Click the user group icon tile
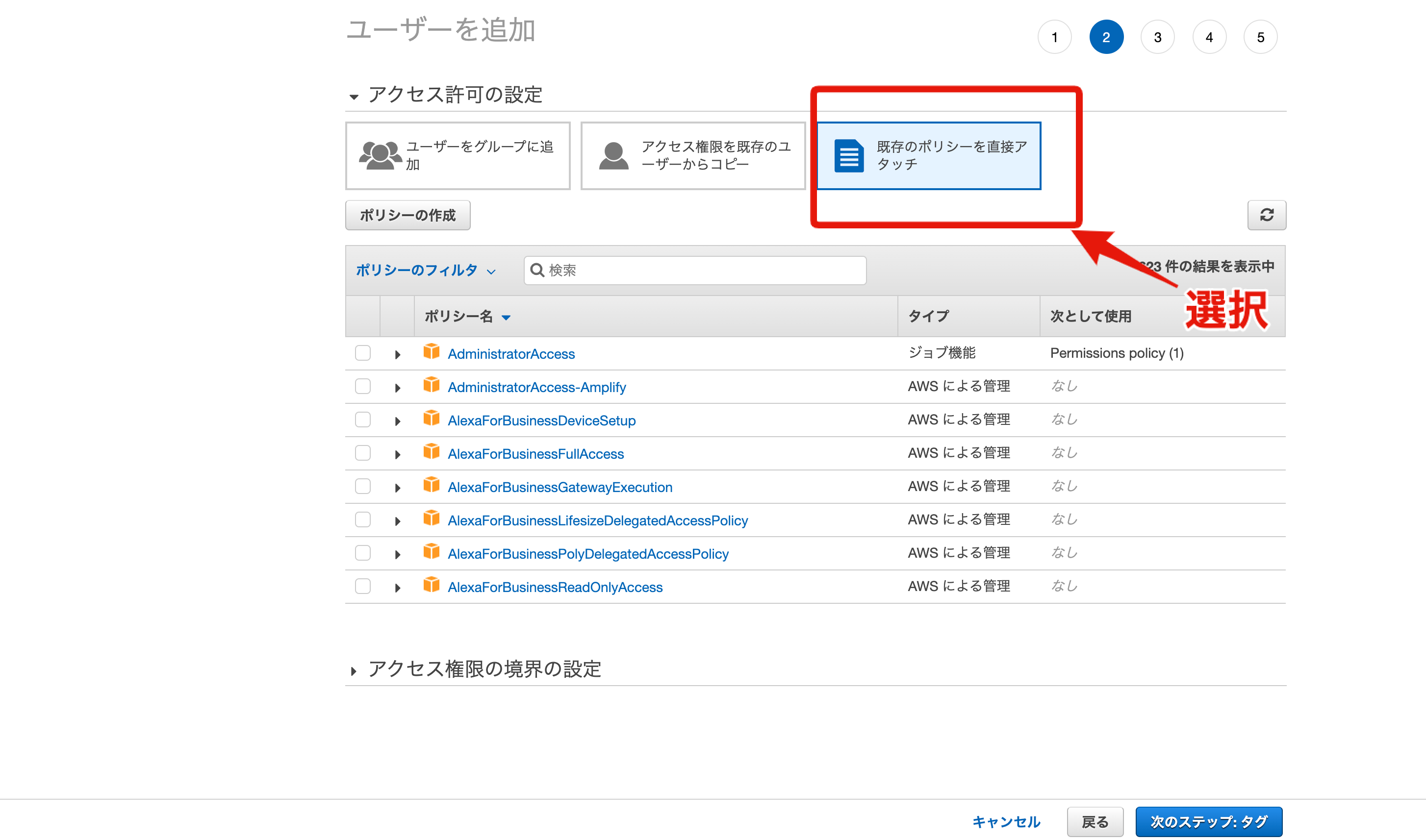Viewport: 1426px width, 840px height. click(x=380, y=156)
